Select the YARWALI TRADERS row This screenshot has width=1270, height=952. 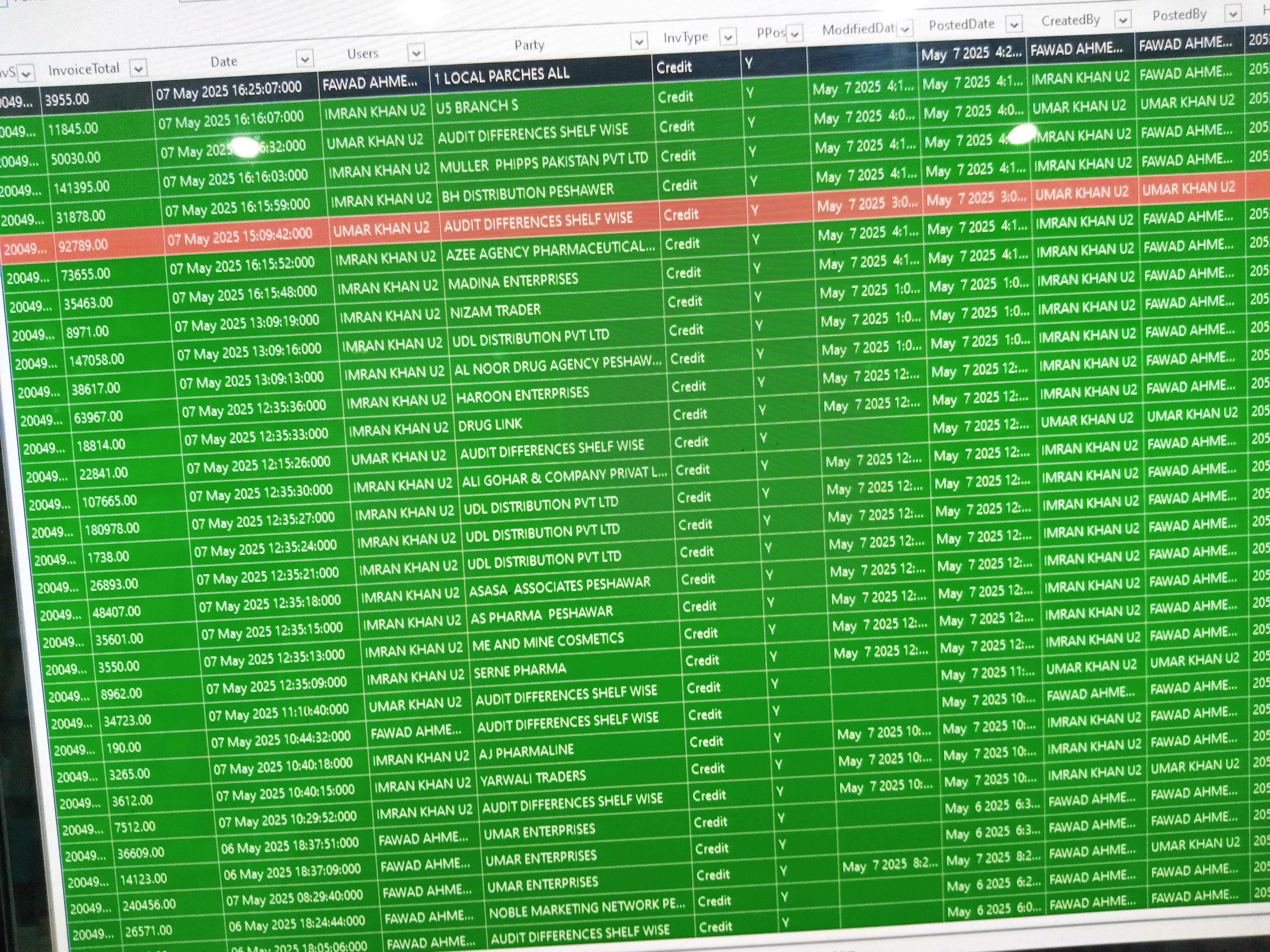(x=533, y=778)
